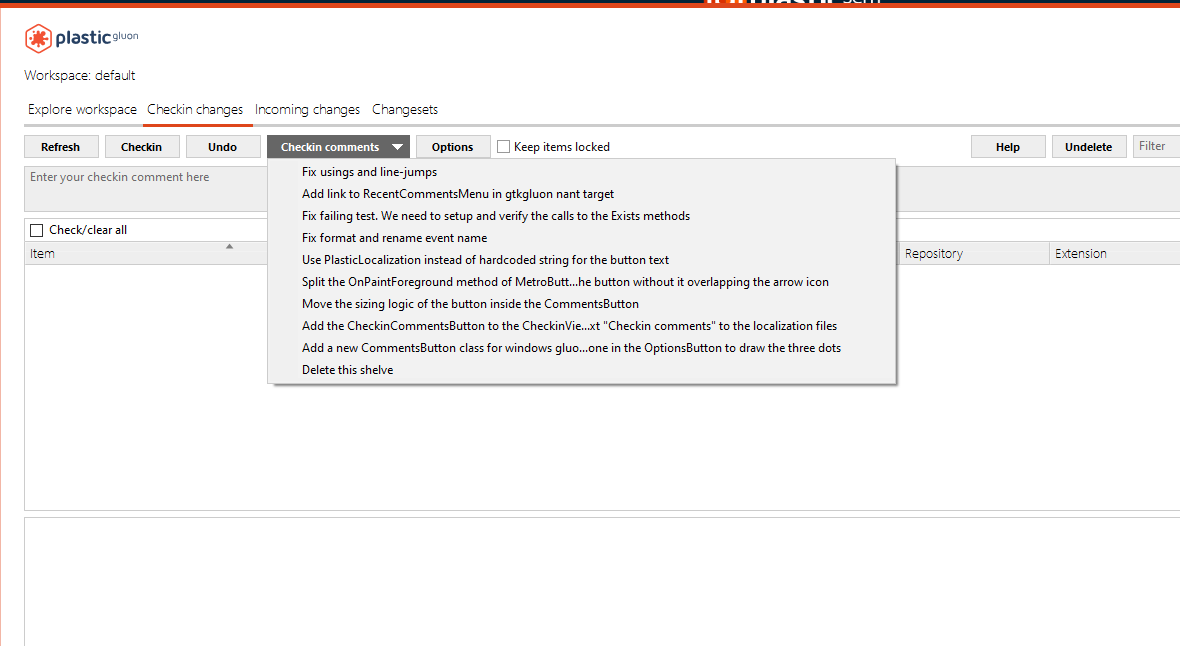Toggle the Check/clear all checkbox

[36, 229]
